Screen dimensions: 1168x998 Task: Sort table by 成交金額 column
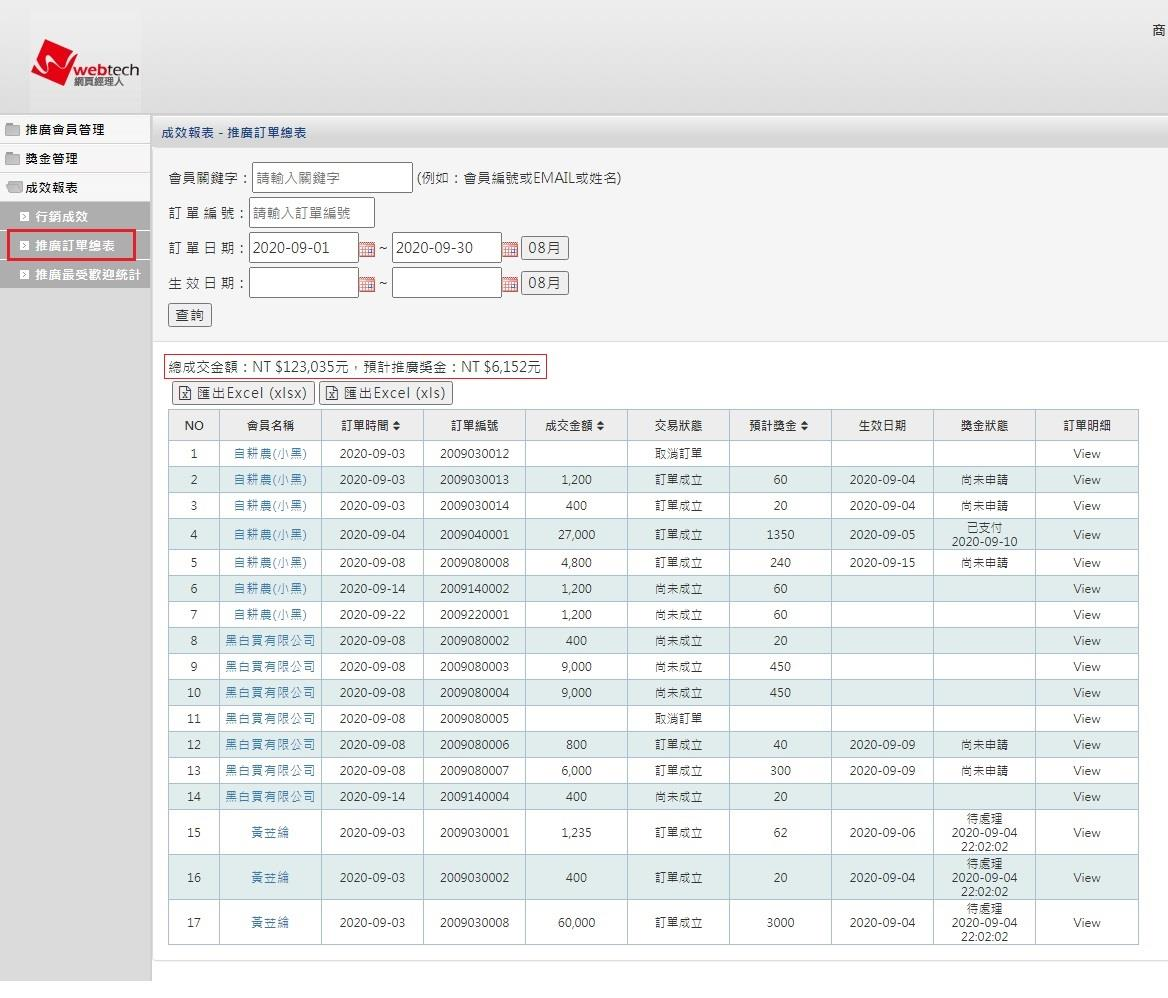pyautogui.click(x=576, y=426)
